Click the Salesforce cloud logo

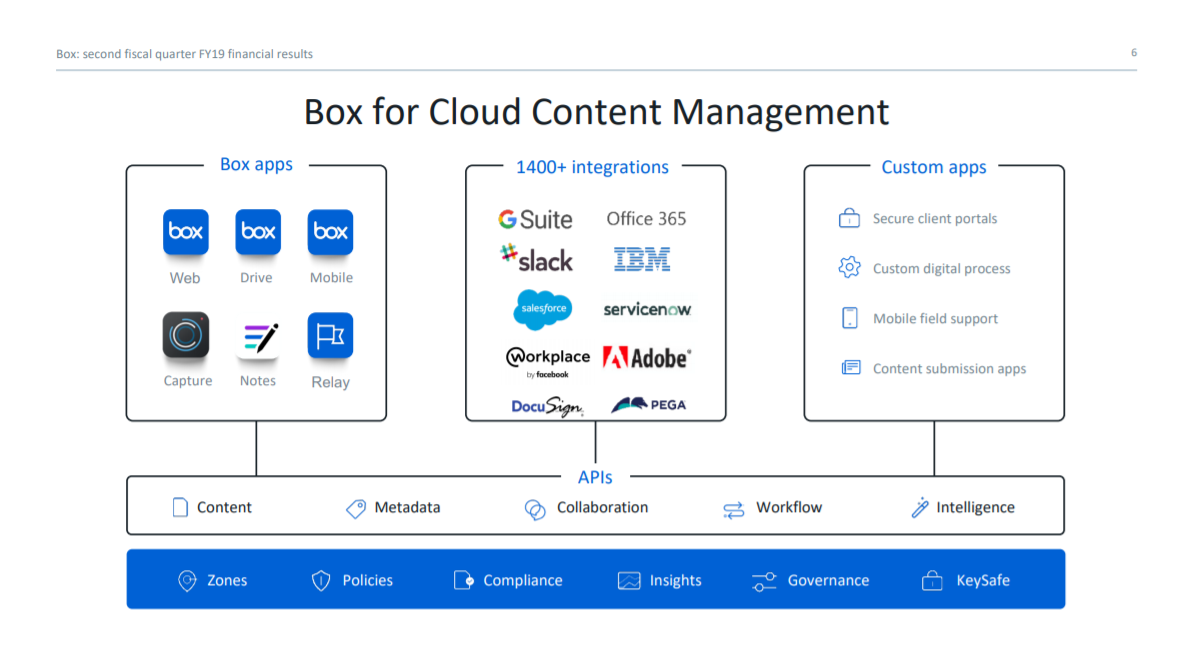coord(543,309)
